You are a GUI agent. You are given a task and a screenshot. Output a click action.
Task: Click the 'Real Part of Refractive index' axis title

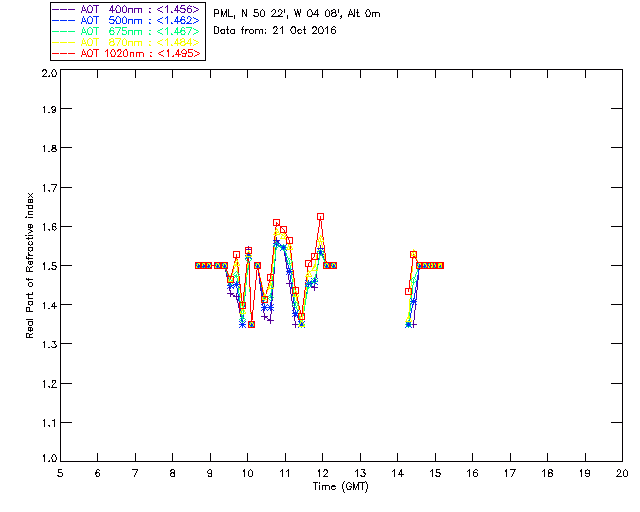pos(29,265)
